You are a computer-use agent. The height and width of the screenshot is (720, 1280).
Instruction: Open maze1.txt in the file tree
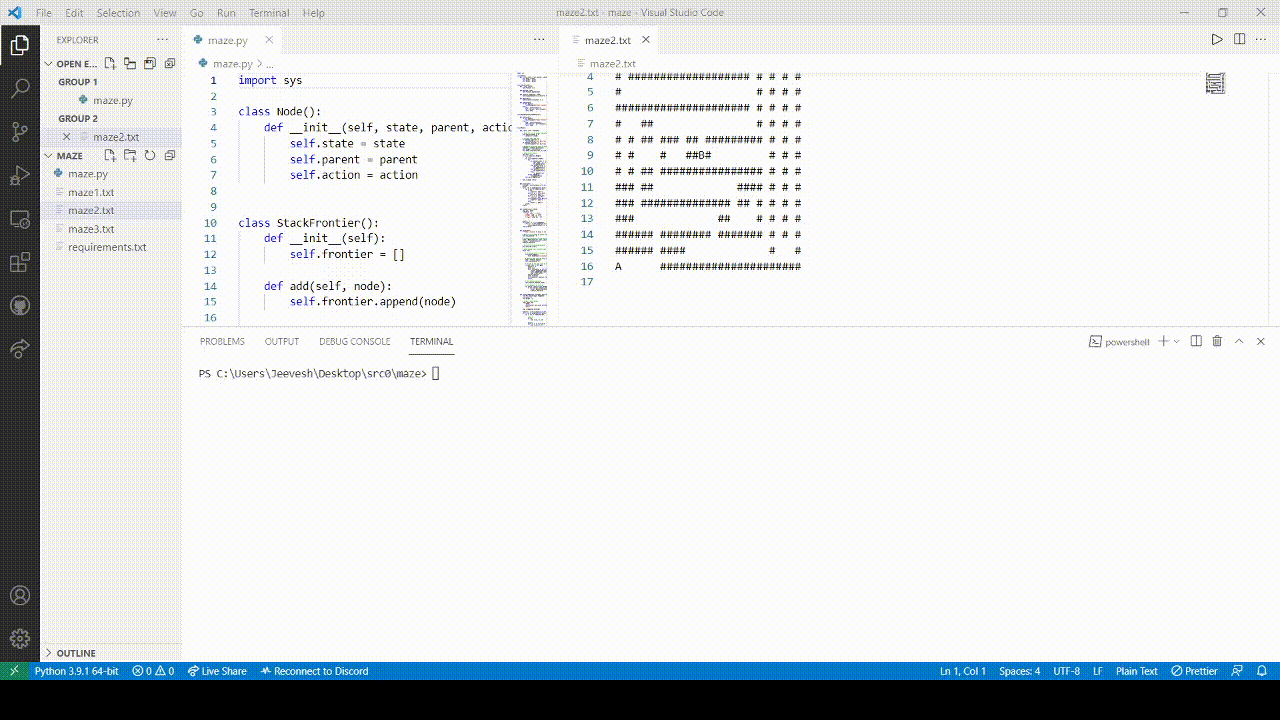point(111,192)
